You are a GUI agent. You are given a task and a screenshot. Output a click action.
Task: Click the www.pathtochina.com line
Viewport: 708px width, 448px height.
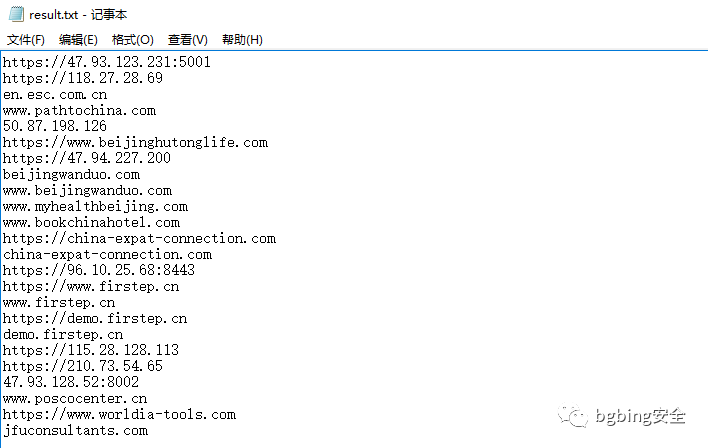pyautogui.click(x=79, y=110)
